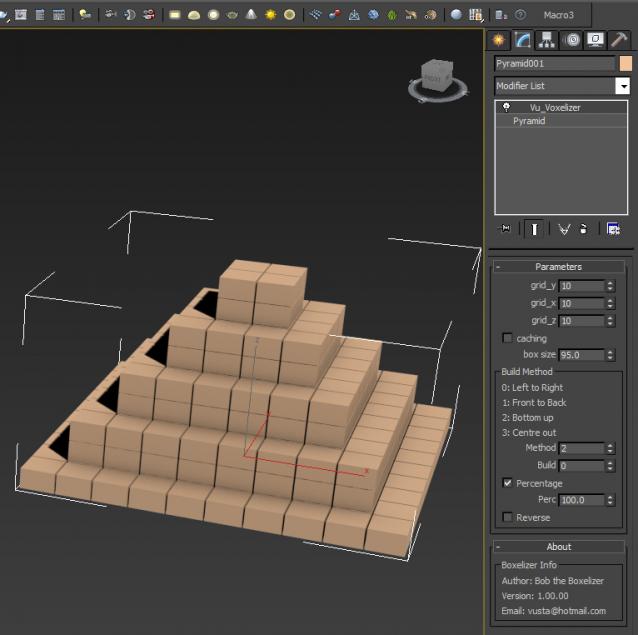This screenshot has height=635, width=638.
Task: Collapse the Parameters rollout
Action: pyautogui.click(x=559, y=267)
